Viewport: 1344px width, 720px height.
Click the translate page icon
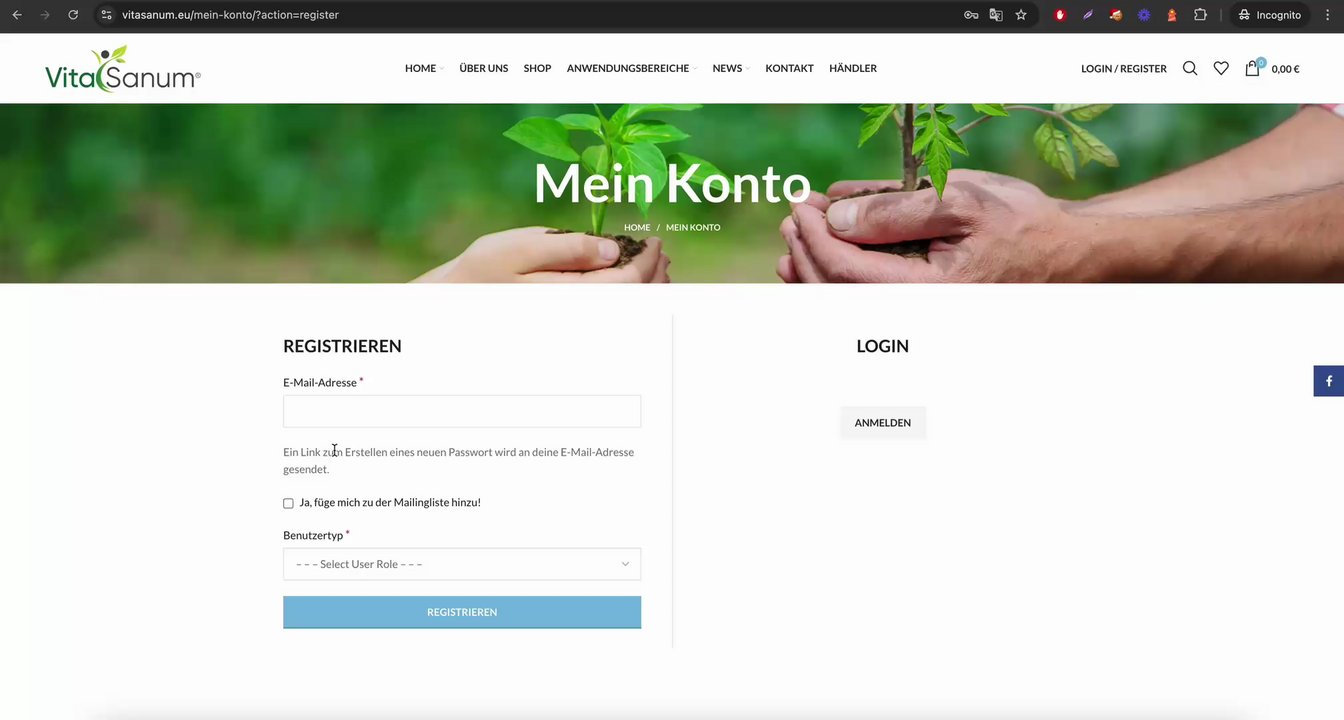996,15
